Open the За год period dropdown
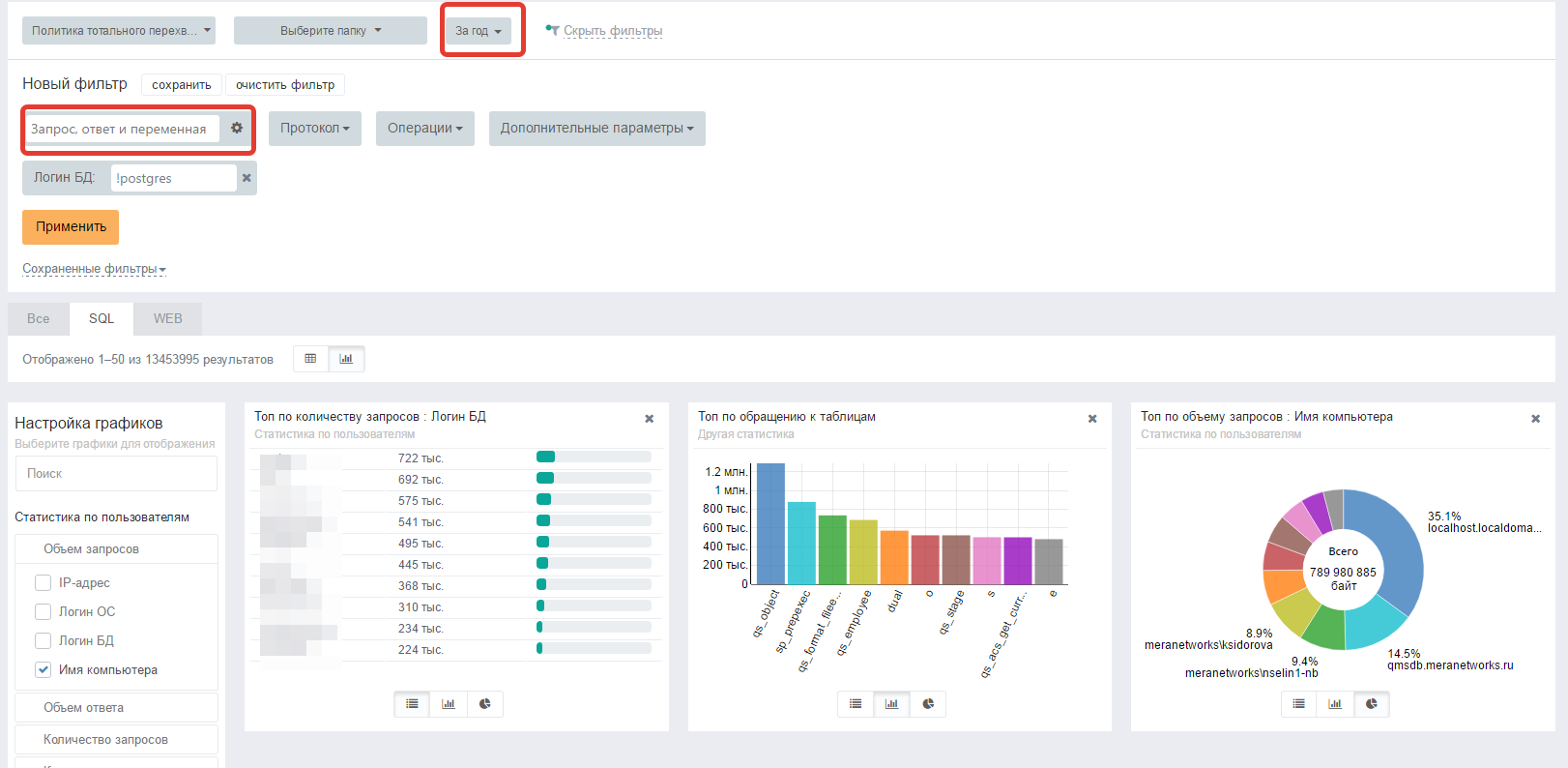1568x768 pixels. pos(478,31)
